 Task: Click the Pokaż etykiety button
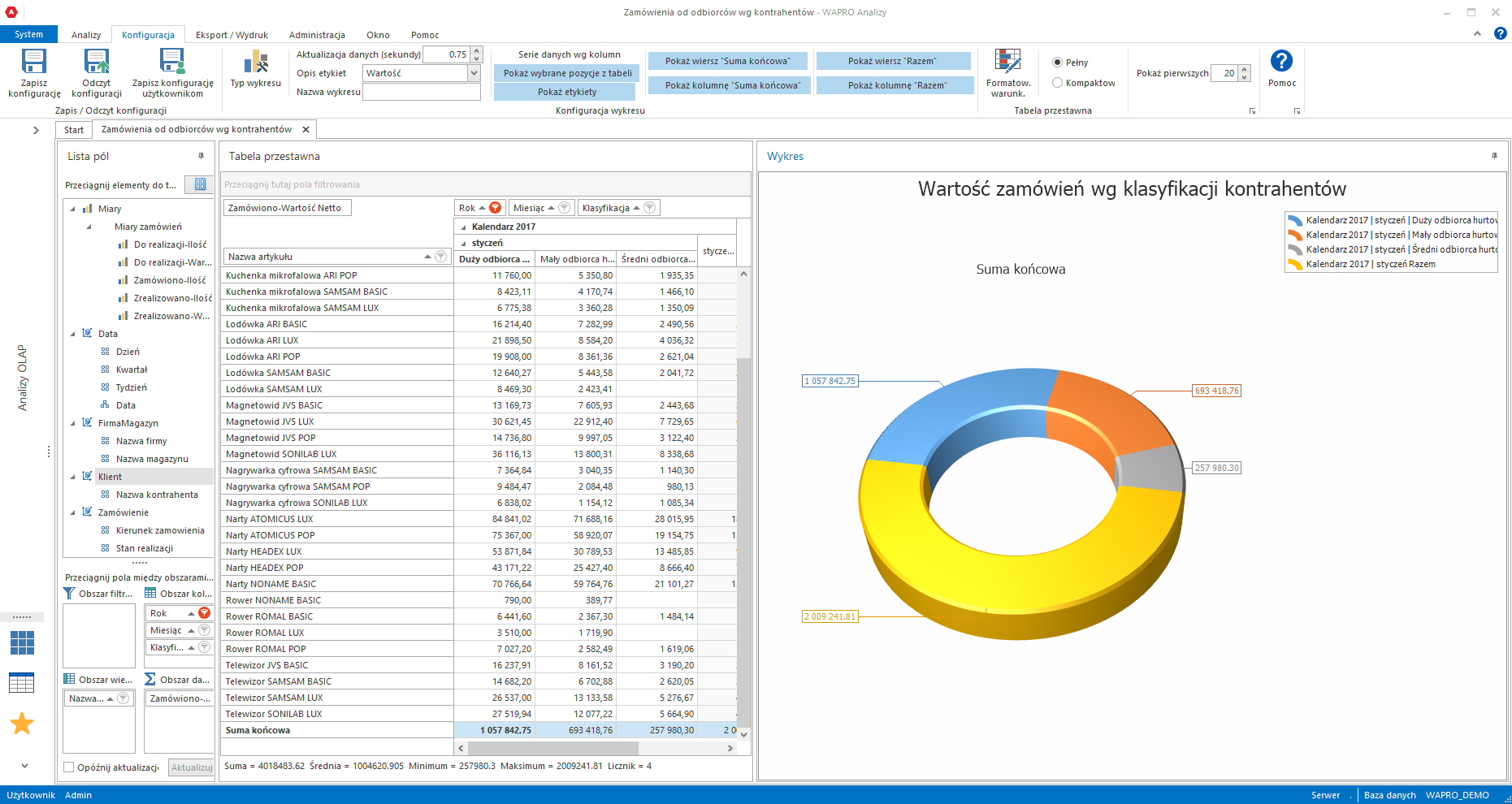566,92
